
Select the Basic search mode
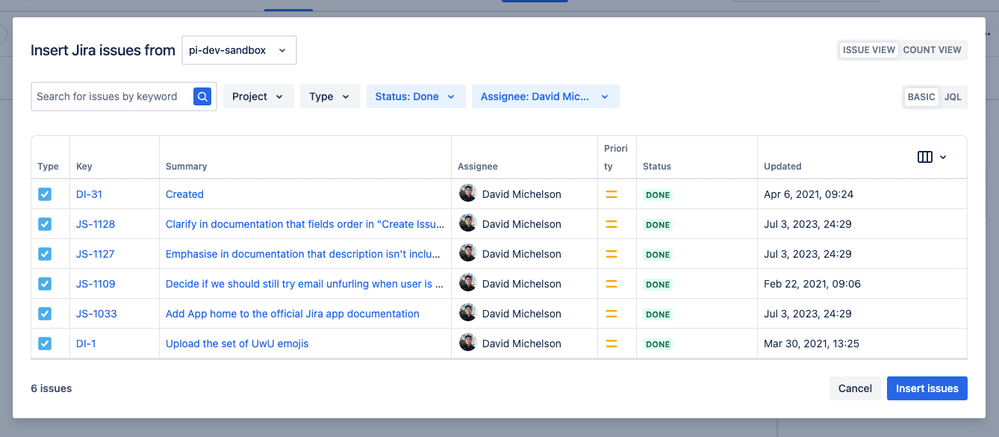[x=921, y=97]
